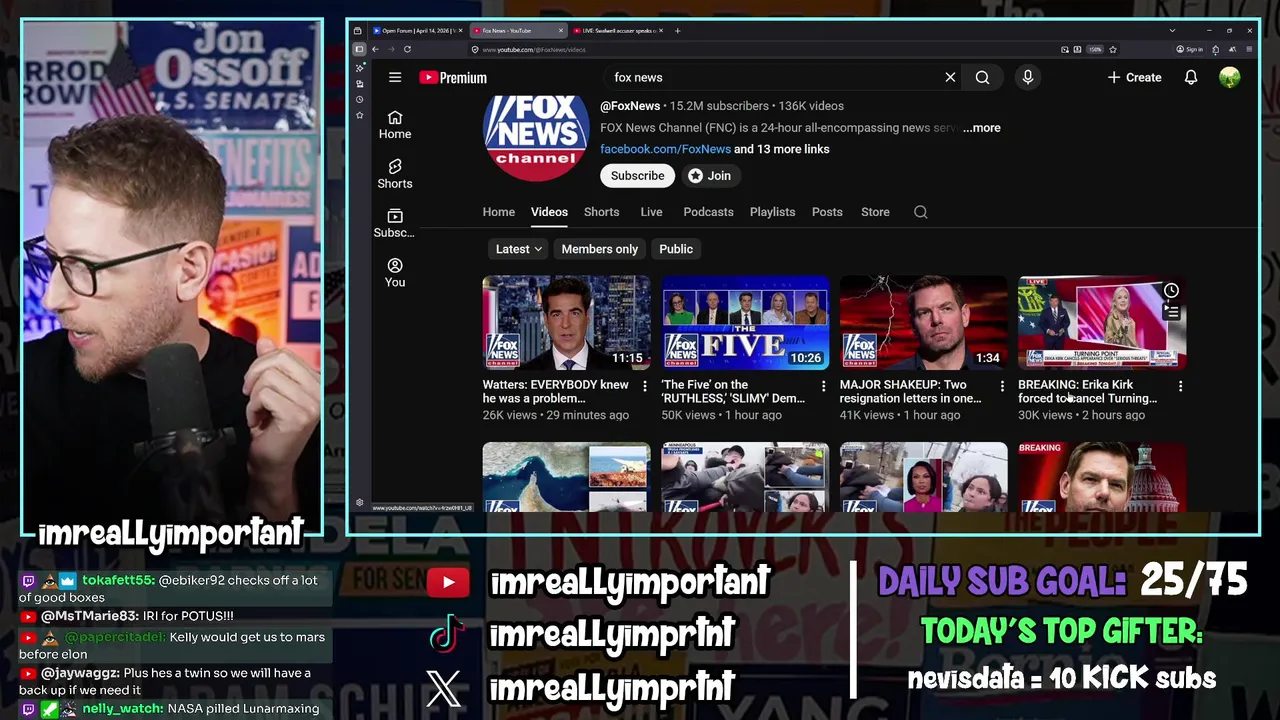This screenshot has height=720, width=1280.
Task: Expand channel description with '...more'
Action: tap(981, 128)
